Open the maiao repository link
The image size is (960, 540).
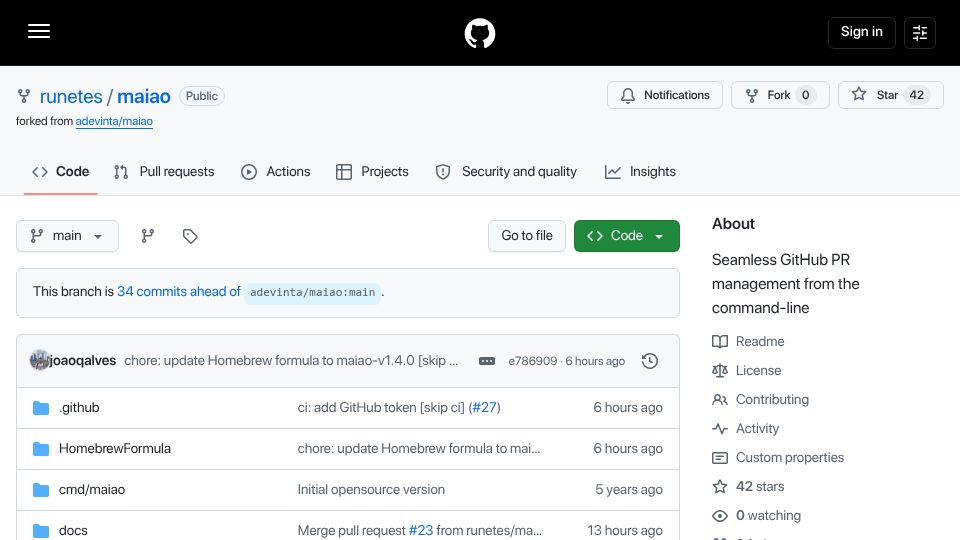[144, 96]
